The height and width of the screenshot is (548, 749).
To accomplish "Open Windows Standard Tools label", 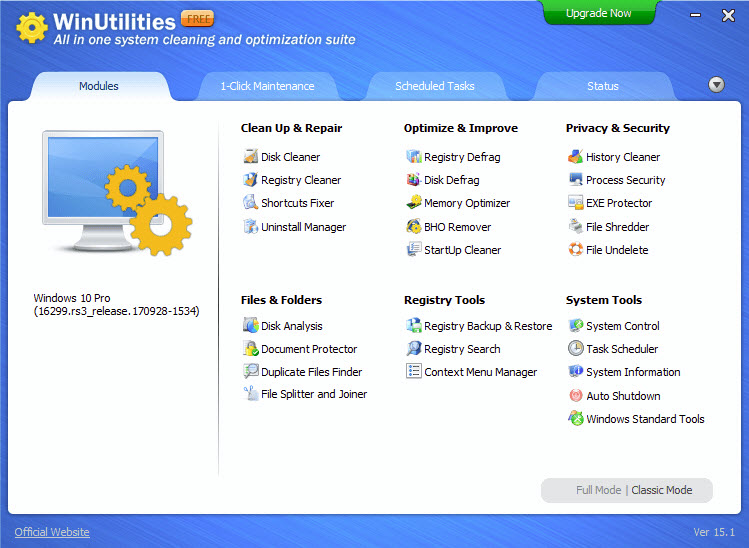I will pos(645,419).
